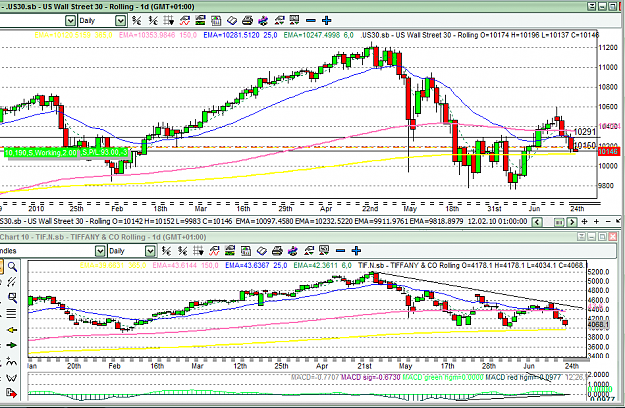Screen dimensions: 625x408
Task: Click the MACD sig value label
Action: (370, 377)
